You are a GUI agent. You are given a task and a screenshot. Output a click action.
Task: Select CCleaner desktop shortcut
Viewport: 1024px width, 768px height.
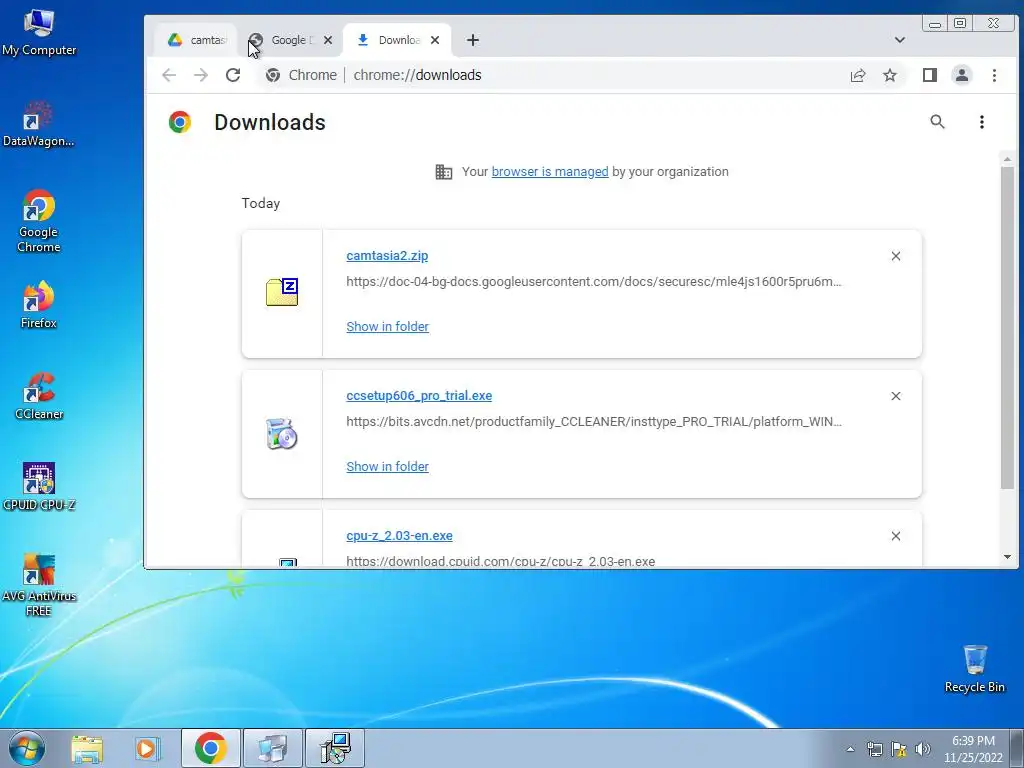point(39,396)
